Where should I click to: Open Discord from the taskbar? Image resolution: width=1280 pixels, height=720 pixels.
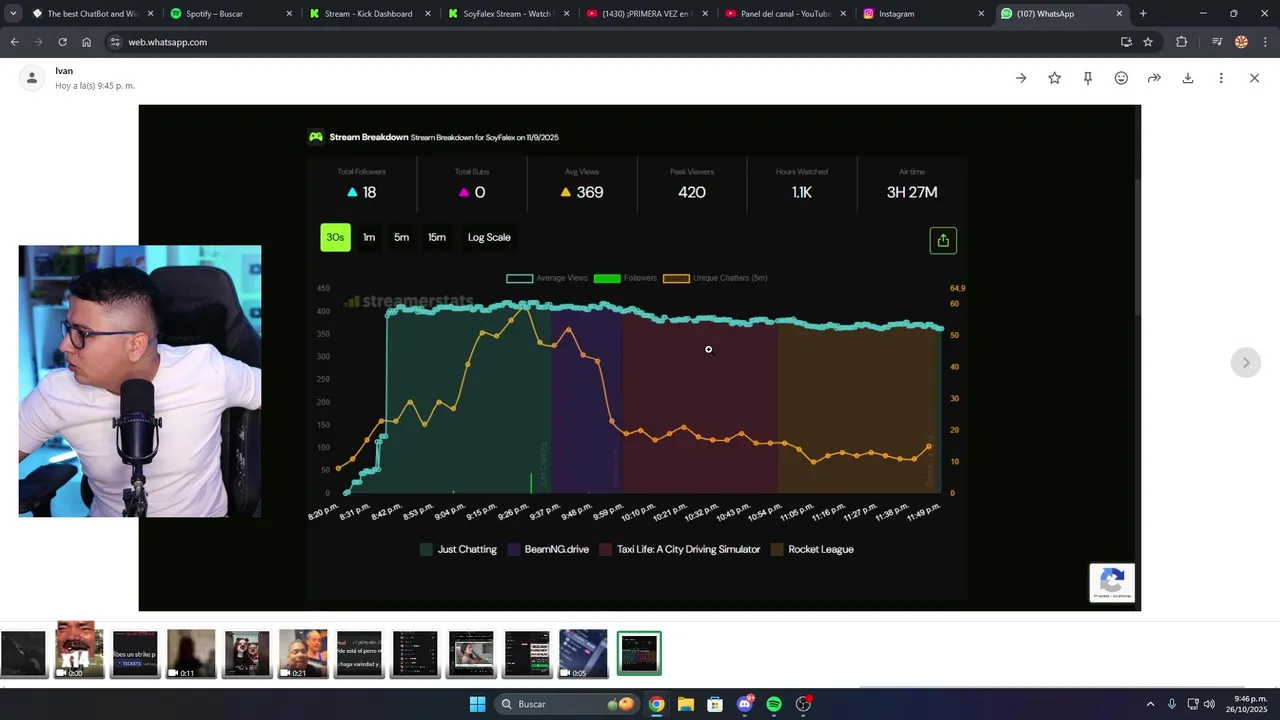click(x=745, y=704)
